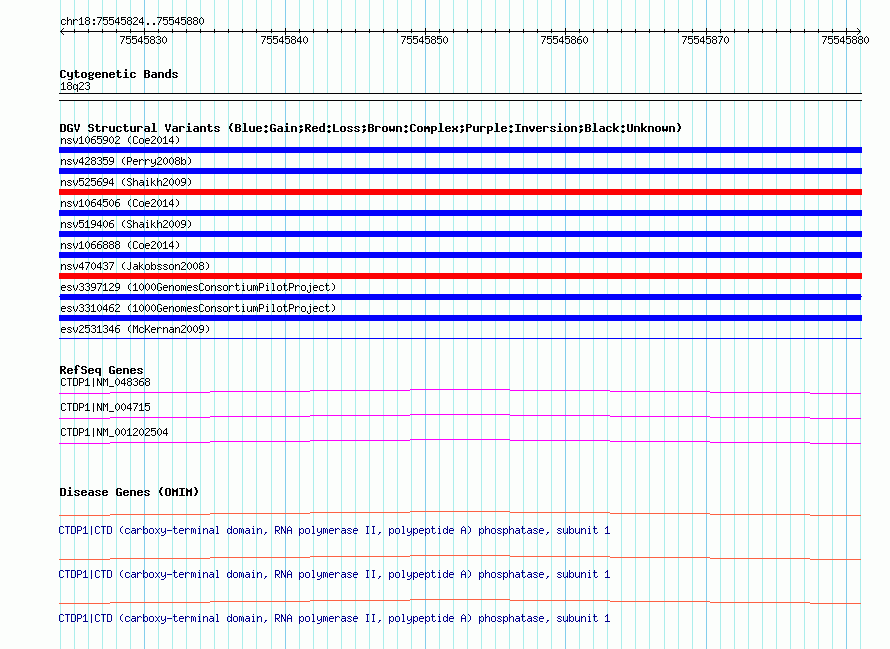Click the blue bar under nsv519406
This screenshot has width=890, height=649.
[x=460, y=234]
